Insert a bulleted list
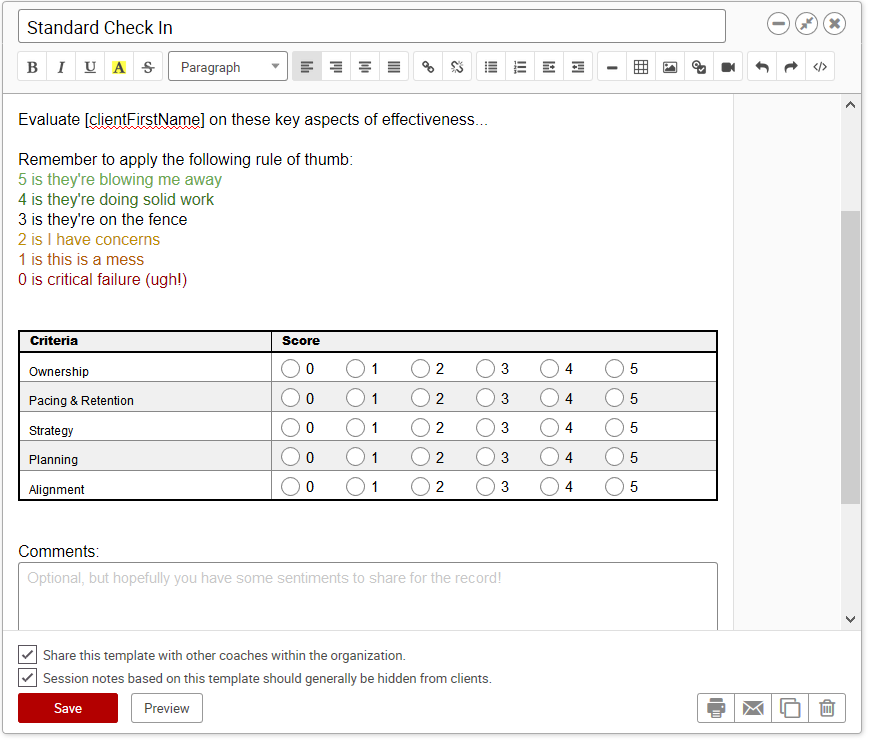 coord(491,67)
